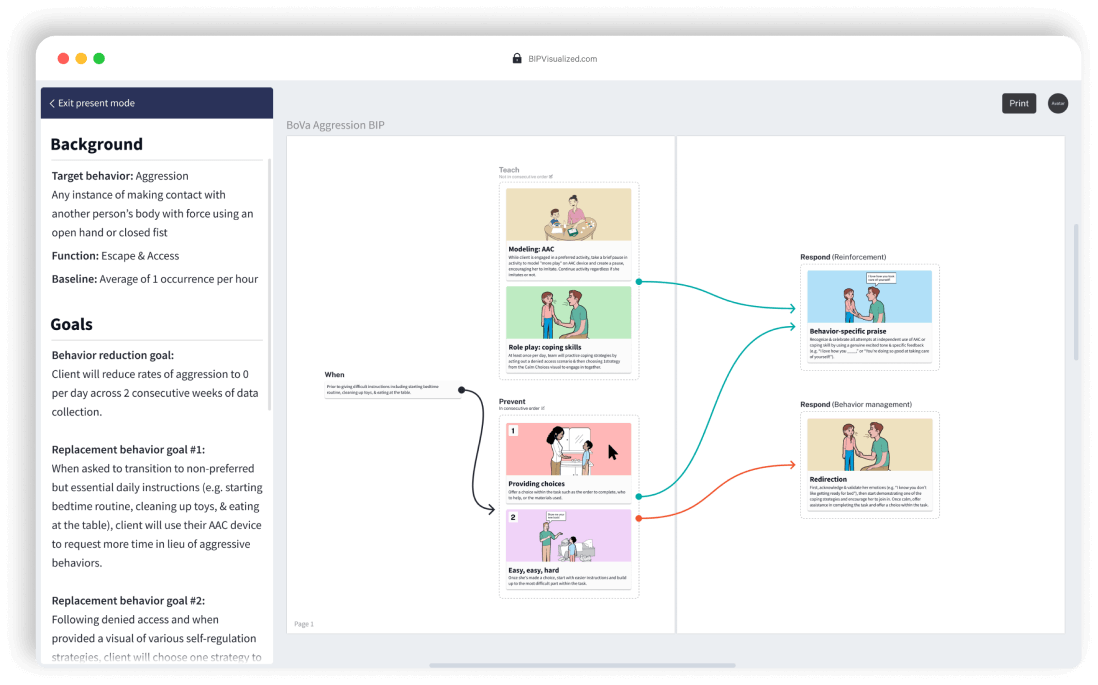Click the black connector dot on the When card
The width and height of the screenshot is (1098, 685).
coord(460,388)
